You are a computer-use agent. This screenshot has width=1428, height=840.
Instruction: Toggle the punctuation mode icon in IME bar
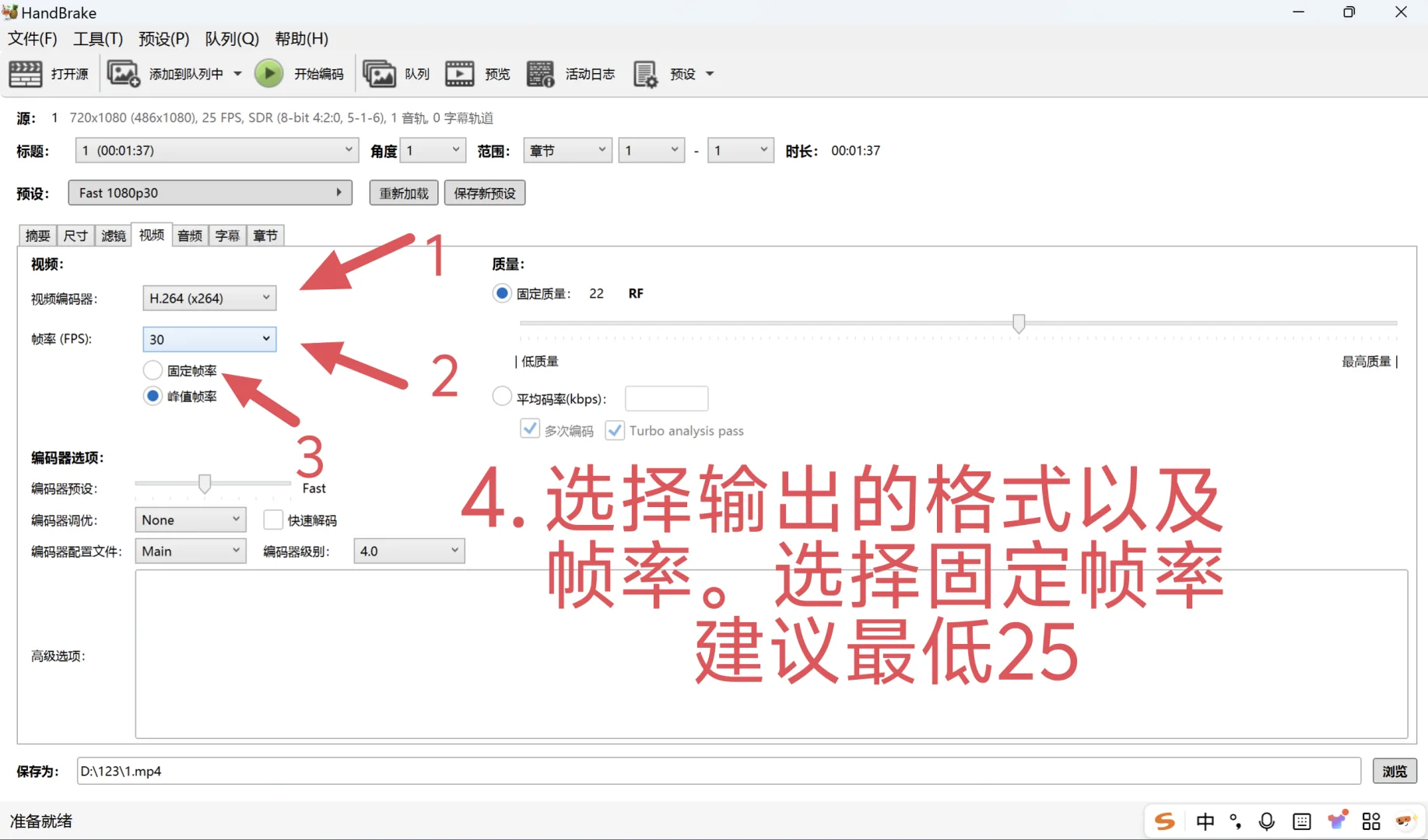1235,821
